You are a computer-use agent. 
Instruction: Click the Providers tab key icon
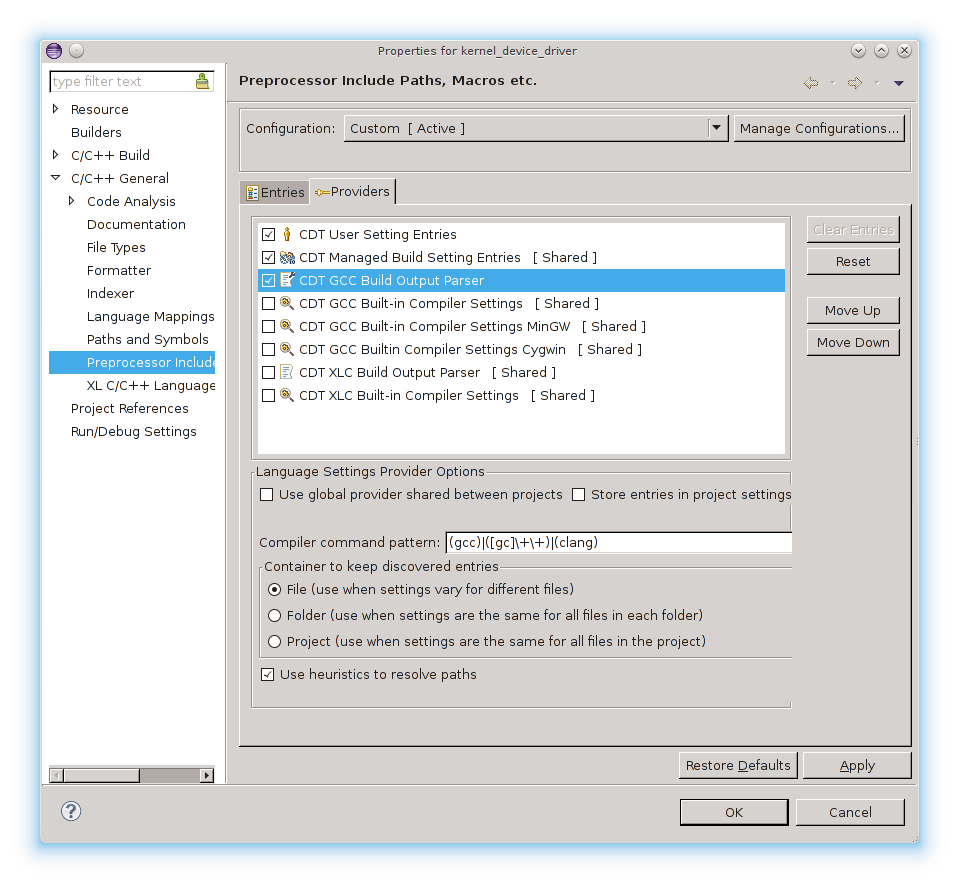322,193
